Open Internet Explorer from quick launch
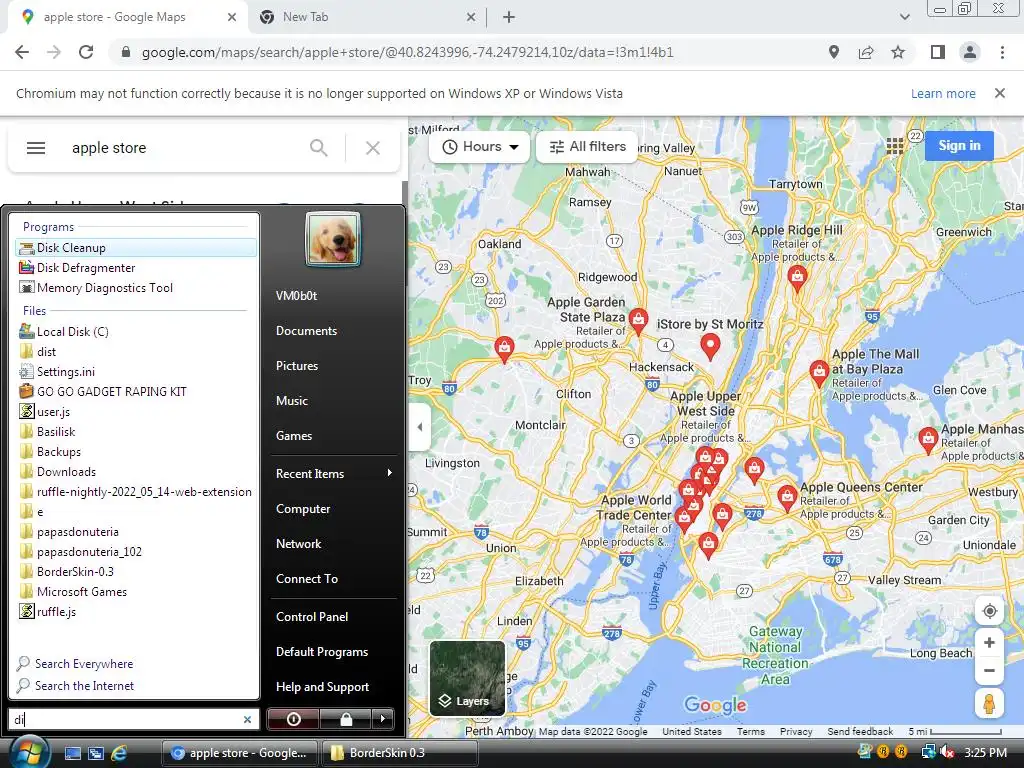This screenshot has height=768, width=1024. click(120, 753)
